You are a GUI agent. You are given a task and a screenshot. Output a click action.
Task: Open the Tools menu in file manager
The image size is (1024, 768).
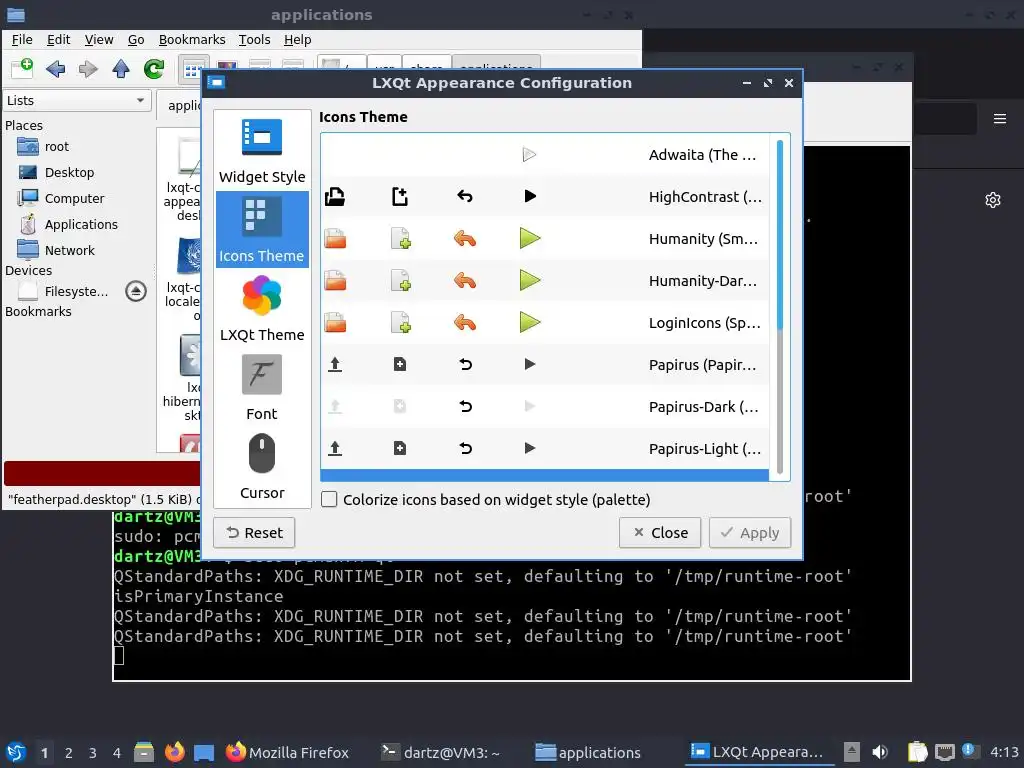click(x=254, y=40)
